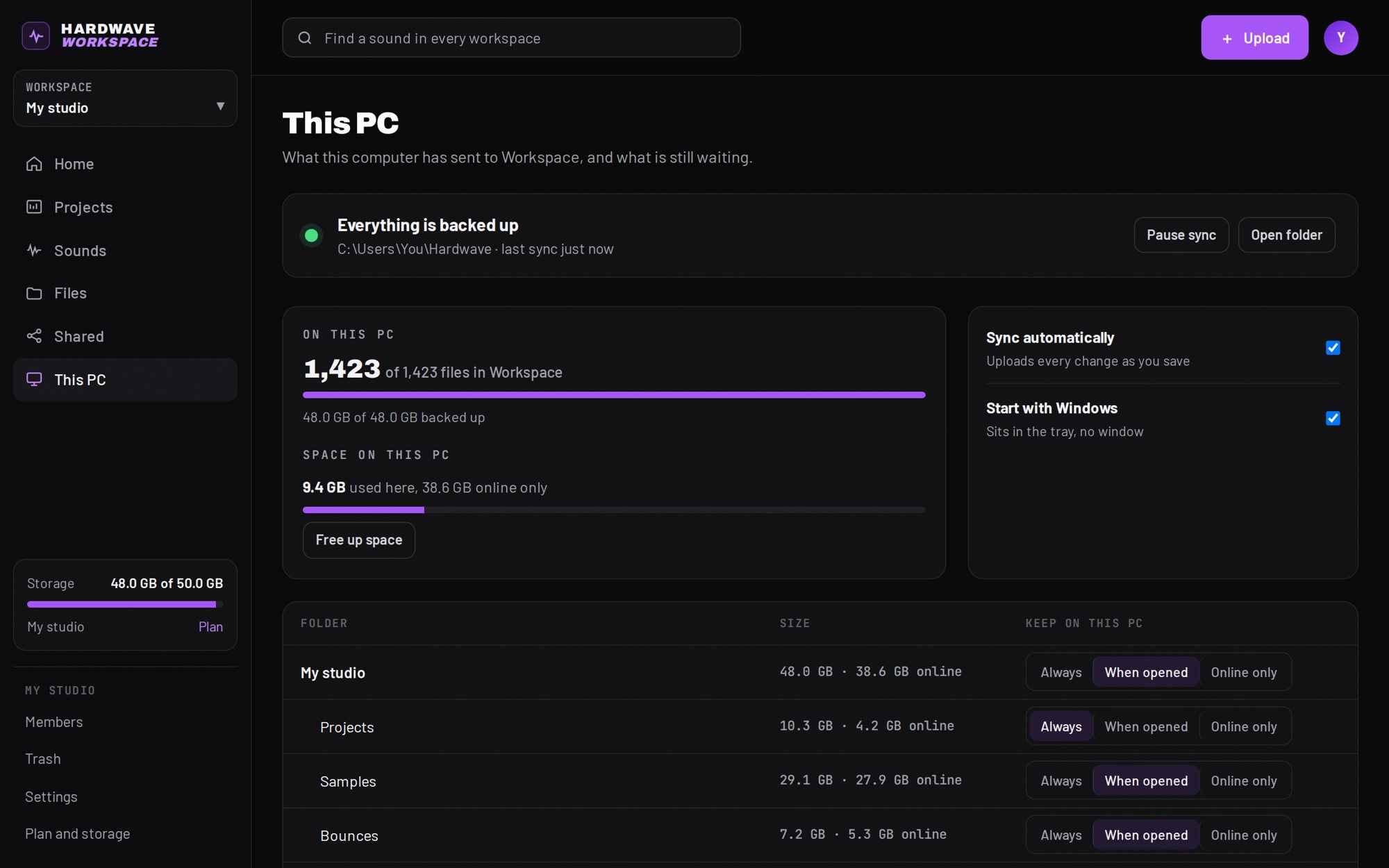Set My studio to Always
This screenshot has width=1389, height=868.
tap(1061, 672)
